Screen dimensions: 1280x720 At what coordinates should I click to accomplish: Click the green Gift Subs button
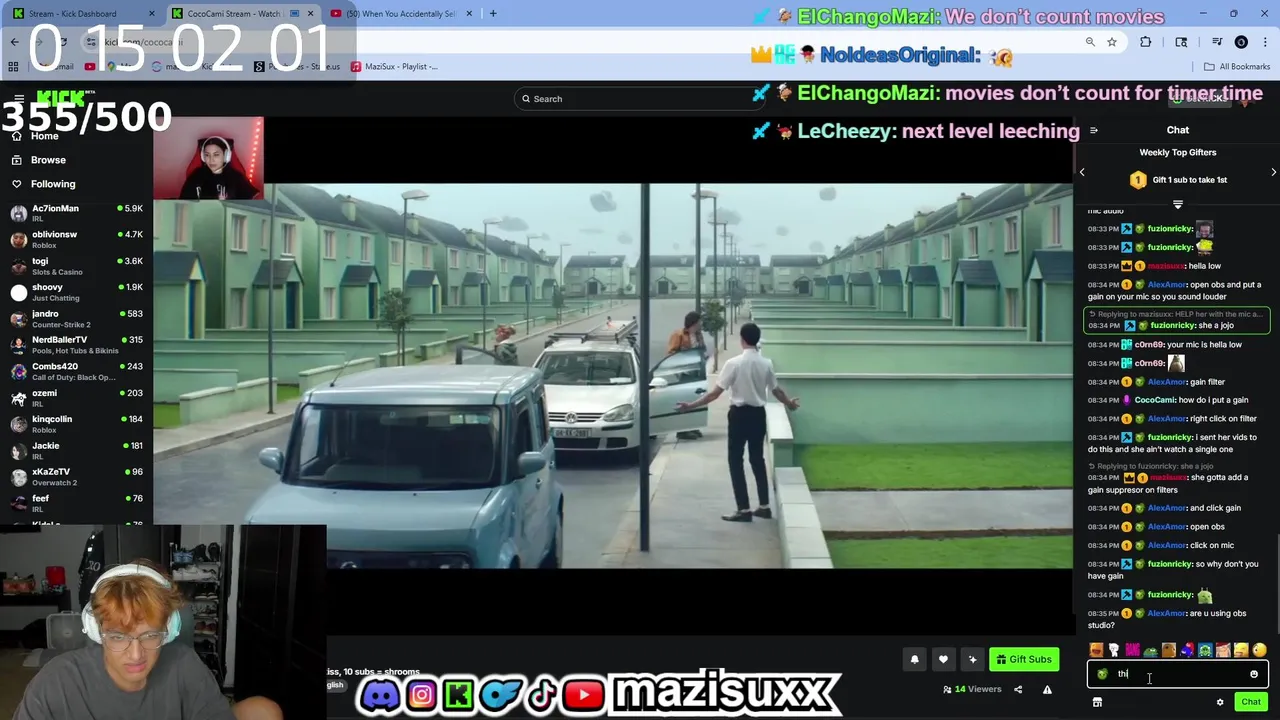[1024, 659]
